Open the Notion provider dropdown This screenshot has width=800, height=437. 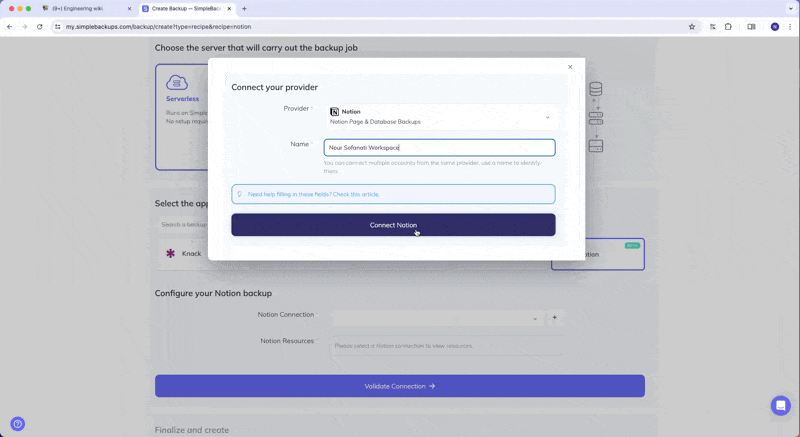[442, 117]
